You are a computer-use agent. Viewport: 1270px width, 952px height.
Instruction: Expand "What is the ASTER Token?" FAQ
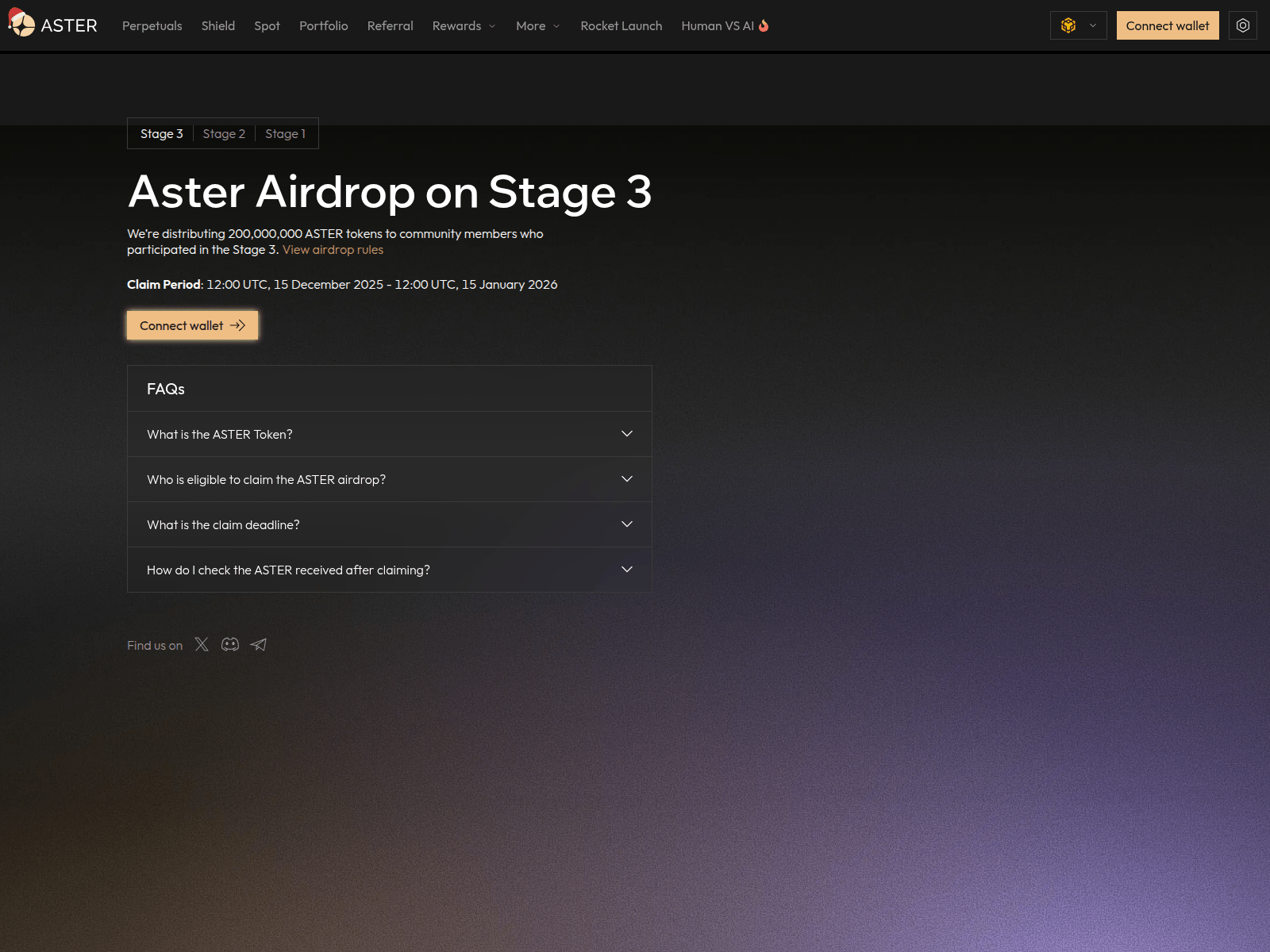[389, 434]
